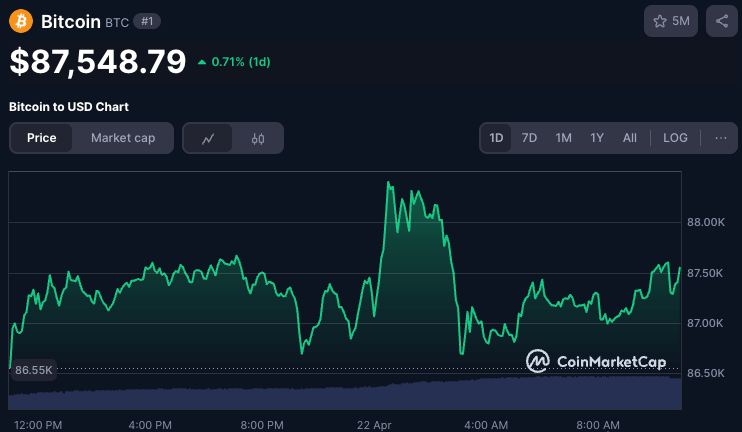Add Bitcoin to watchlist with star button

pos(671,21)
